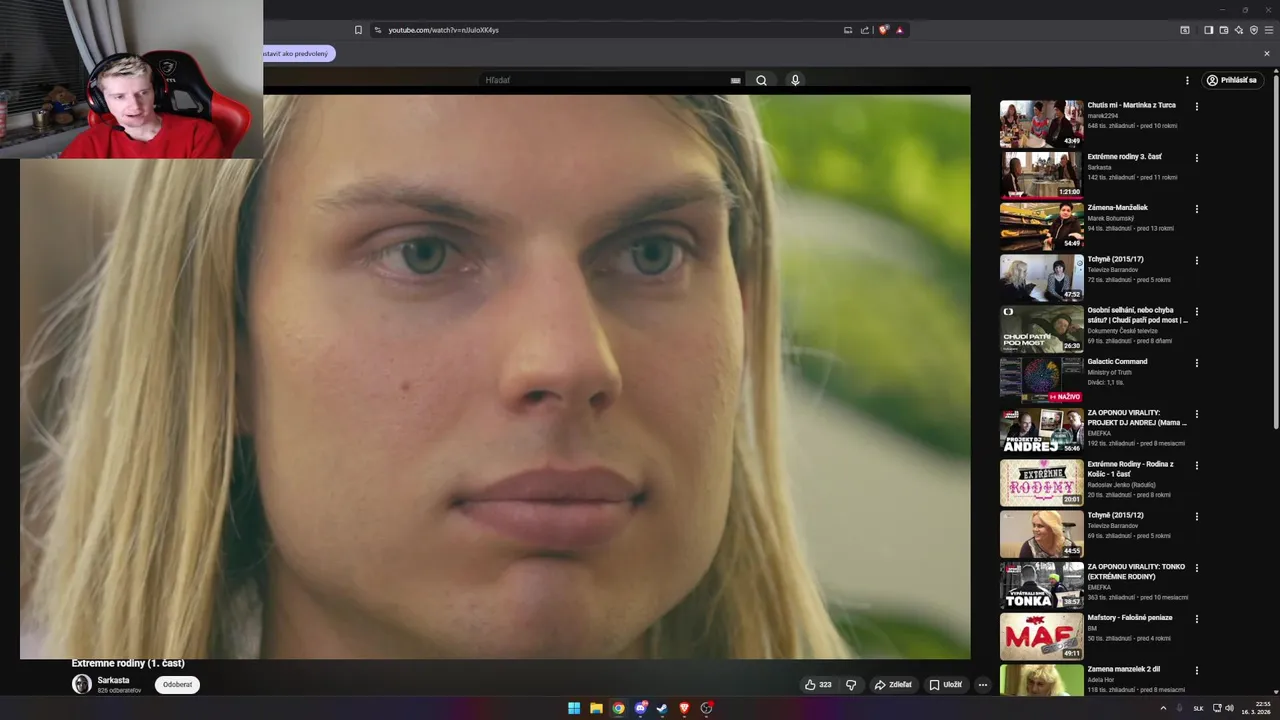Open the live 'Galactic Command' stream

[1041, 380]
